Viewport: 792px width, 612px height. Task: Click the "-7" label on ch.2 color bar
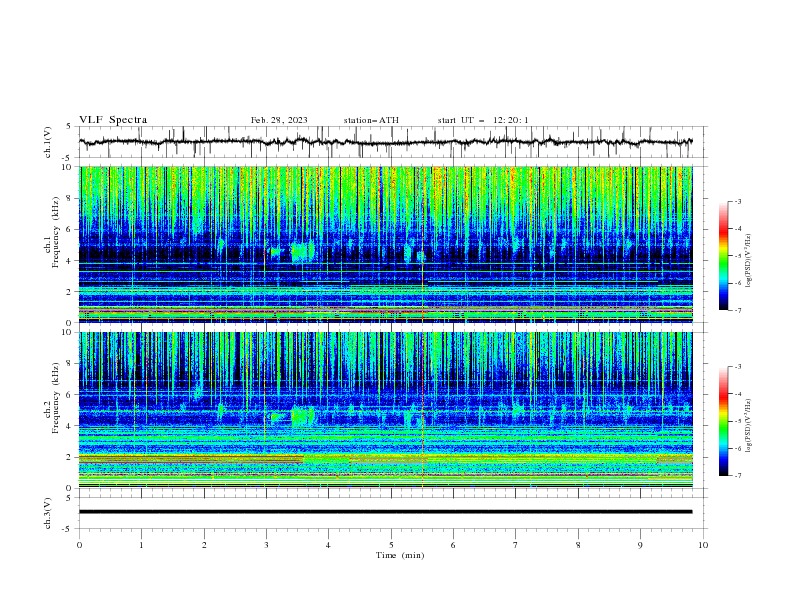coord(738,476)
